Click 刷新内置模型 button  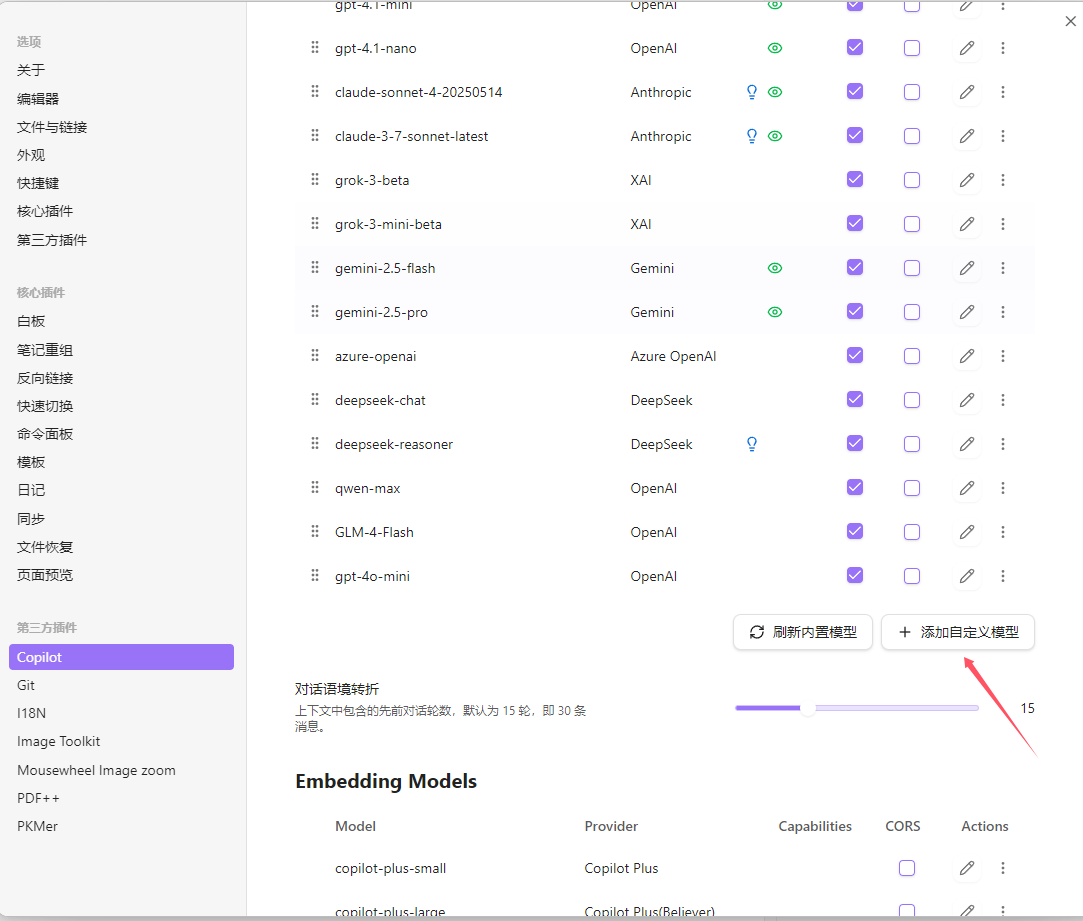click(x=803, y=632)
